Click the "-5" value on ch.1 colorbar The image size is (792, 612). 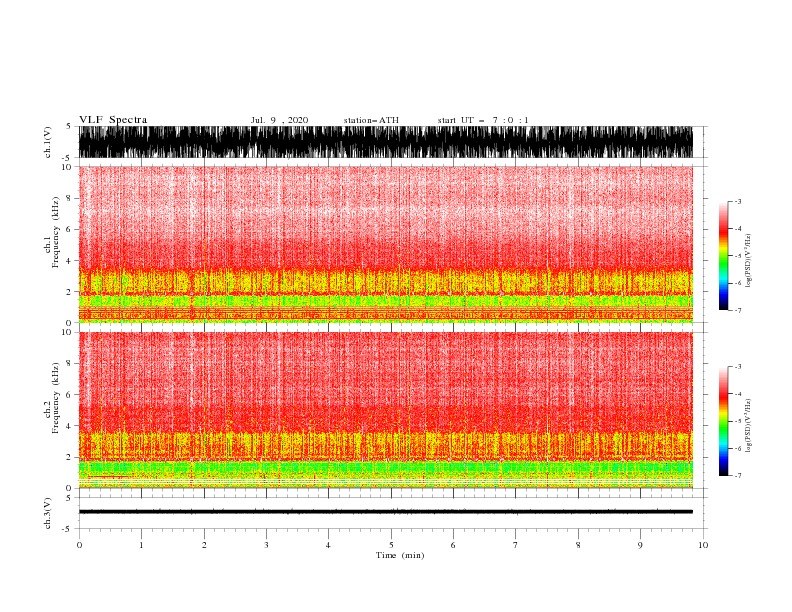[737, 256]
